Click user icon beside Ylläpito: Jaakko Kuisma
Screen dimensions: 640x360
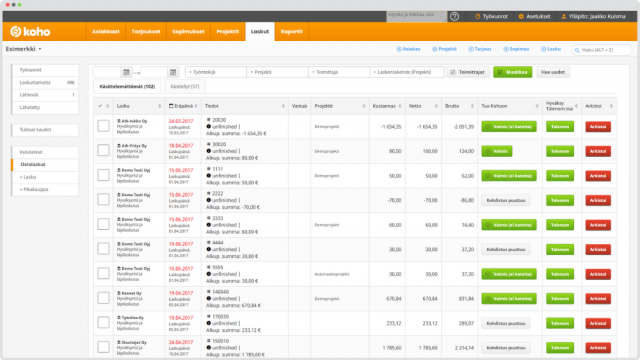(564, 17)
